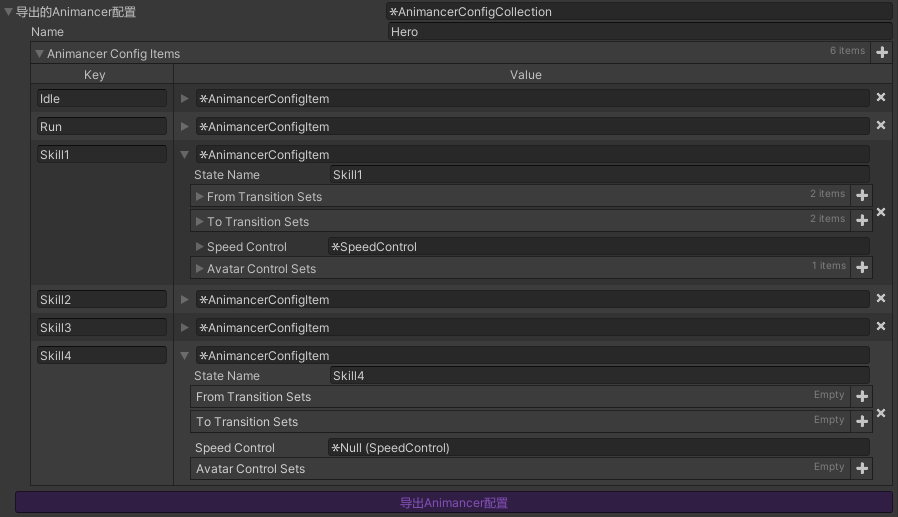Click the Run key field
This screenshot has width=898, height=517.
point(102,127)
